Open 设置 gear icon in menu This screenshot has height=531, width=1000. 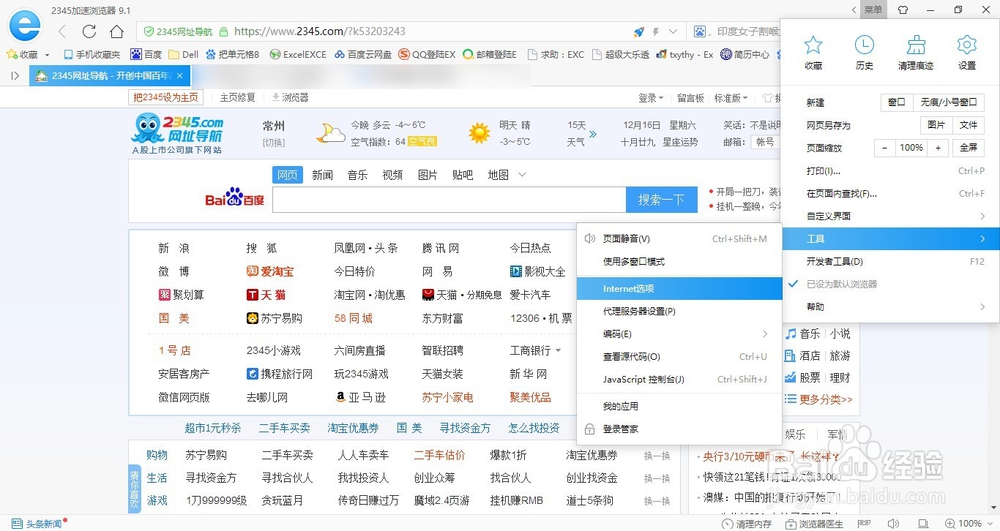pos(967,45)
